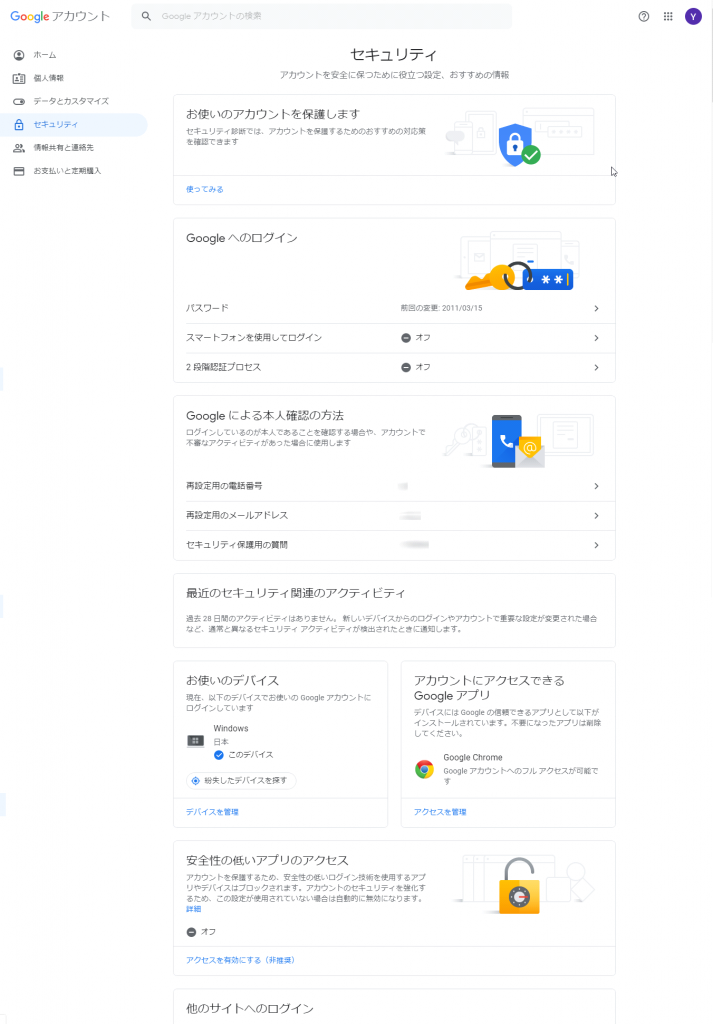Expand the 再設定用のメールアドレス chevron

click(x=596, y=516)
